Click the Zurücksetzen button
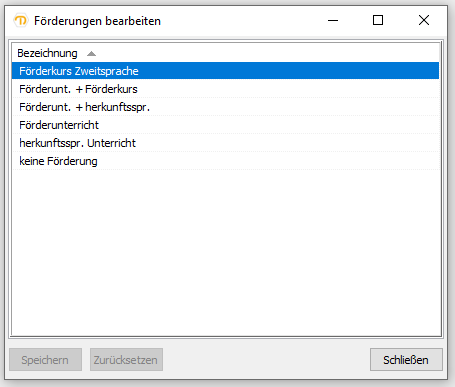The width and height of the screenshot is (455, 387). [x=126, y=360]
